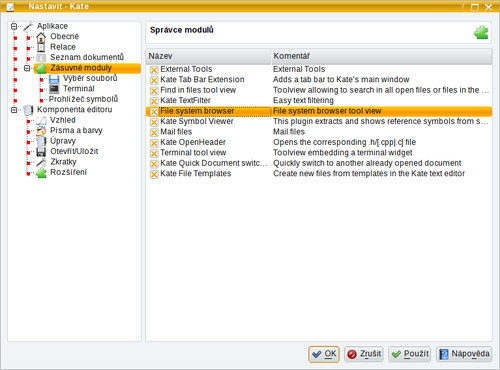Click the Písma a barvy palette icon
This screenshot has width=500, height=370.
[x=41, y=131]
